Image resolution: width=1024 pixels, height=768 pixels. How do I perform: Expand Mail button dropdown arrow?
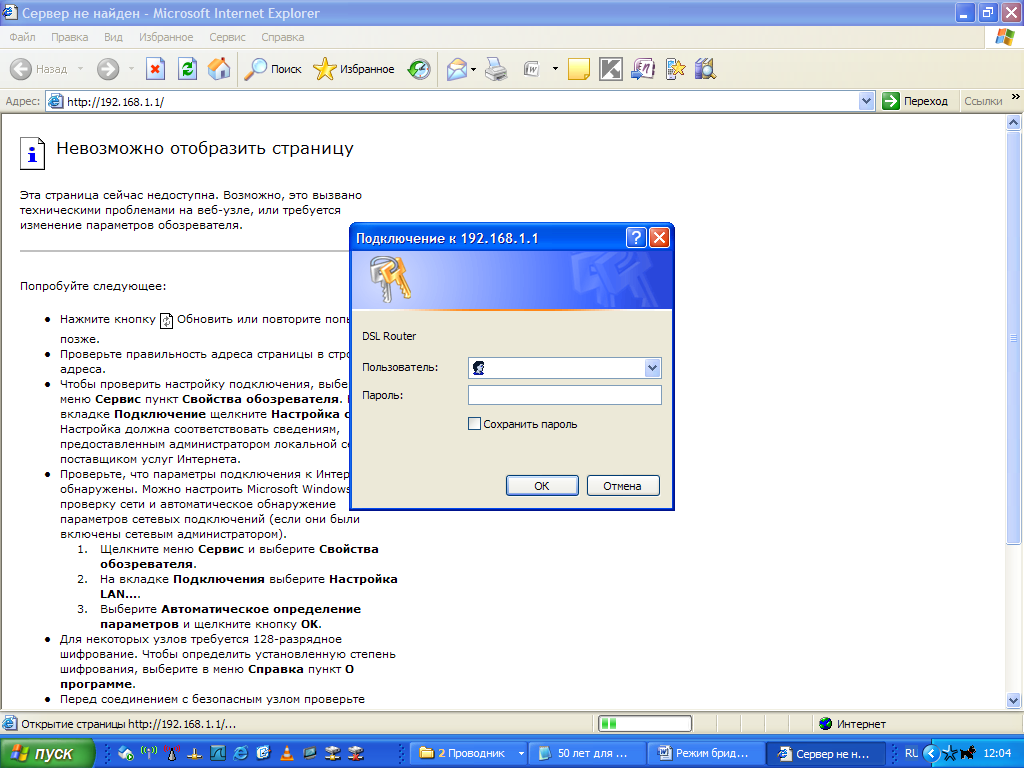[473, 69]
